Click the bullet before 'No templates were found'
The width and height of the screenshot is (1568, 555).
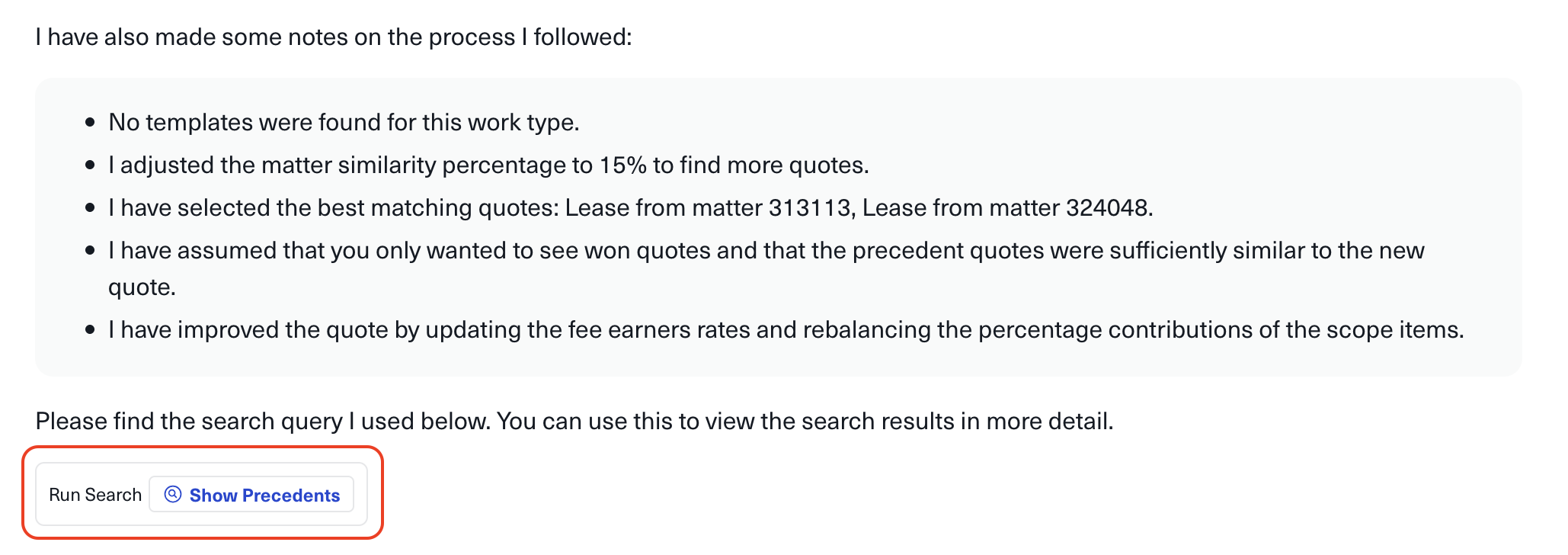(x=91, y=123)
